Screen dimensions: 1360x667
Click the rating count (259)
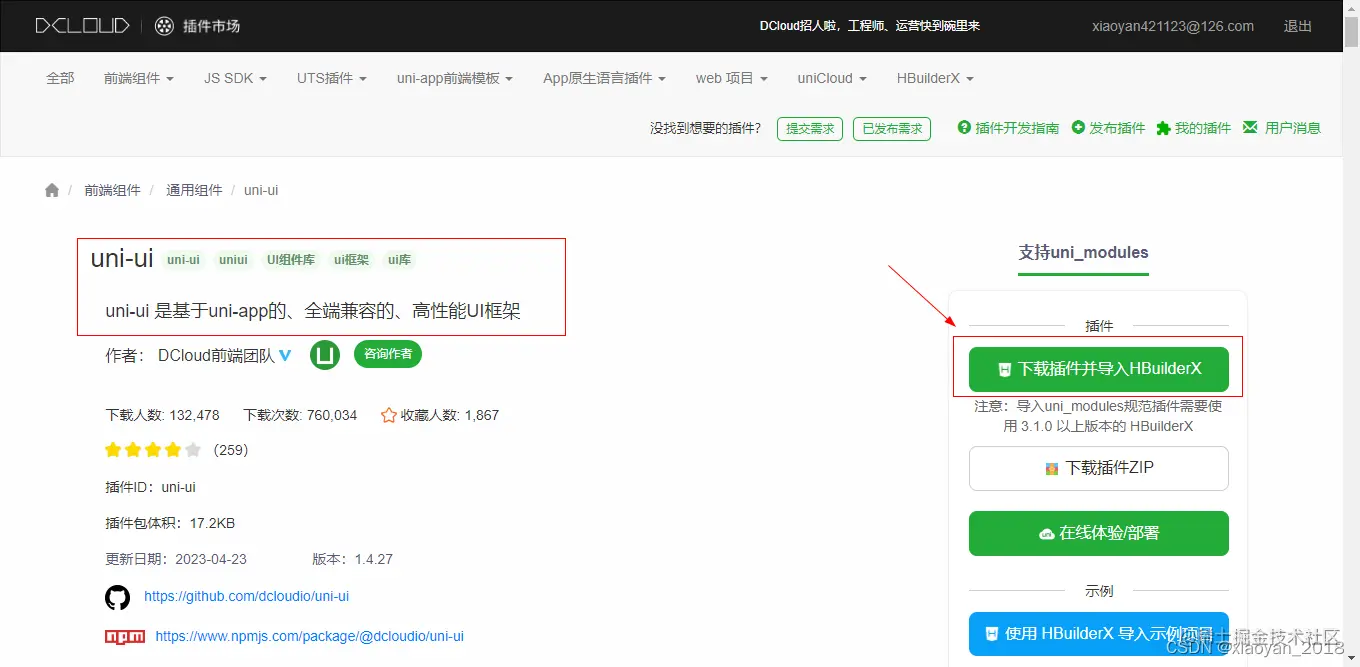point(231,450)
